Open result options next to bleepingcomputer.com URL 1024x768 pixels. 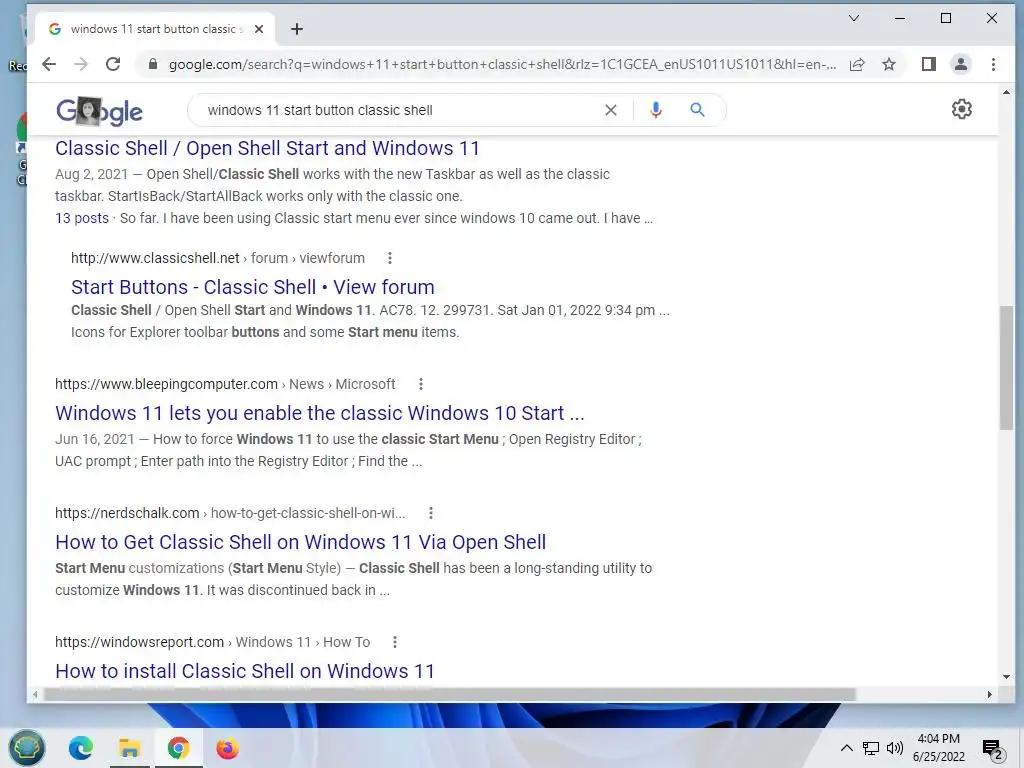pyautogui.click(x=421, y=384)
